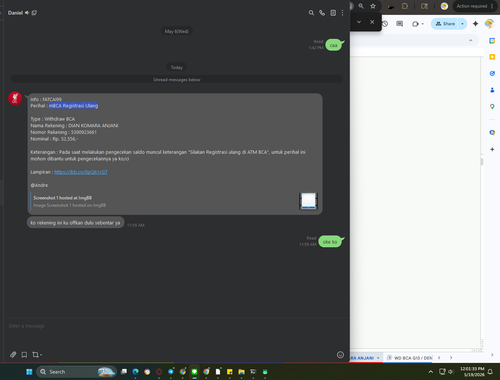Click the Share button in Sheets

pos(445,24)
